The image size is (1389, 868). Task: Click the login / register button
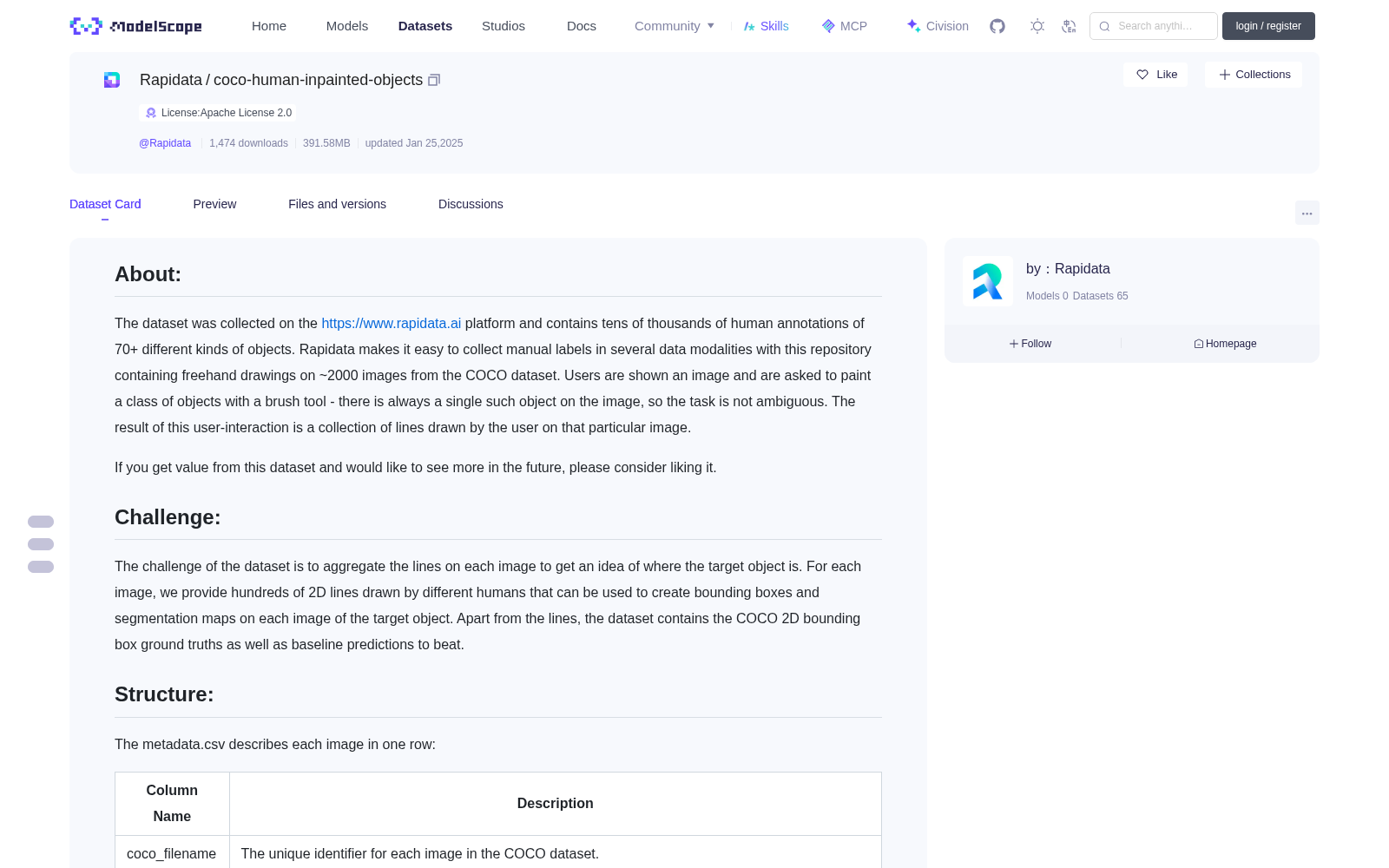coord(1268,26)
